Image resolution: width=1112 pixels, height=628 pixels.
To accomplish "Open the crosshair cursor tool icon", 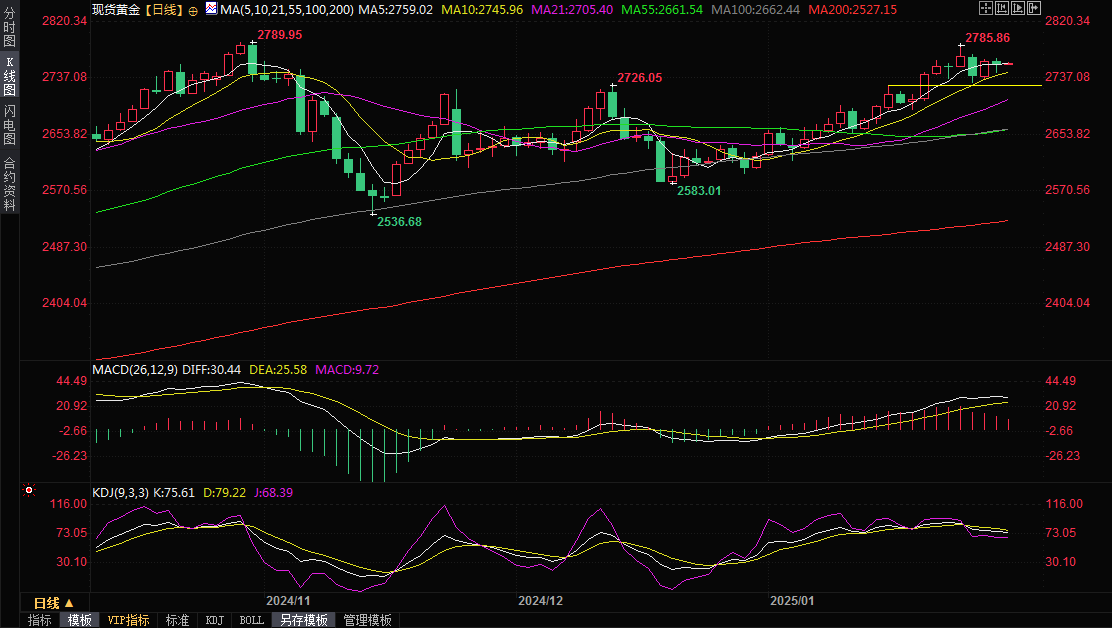I will (x=986, y=8).
